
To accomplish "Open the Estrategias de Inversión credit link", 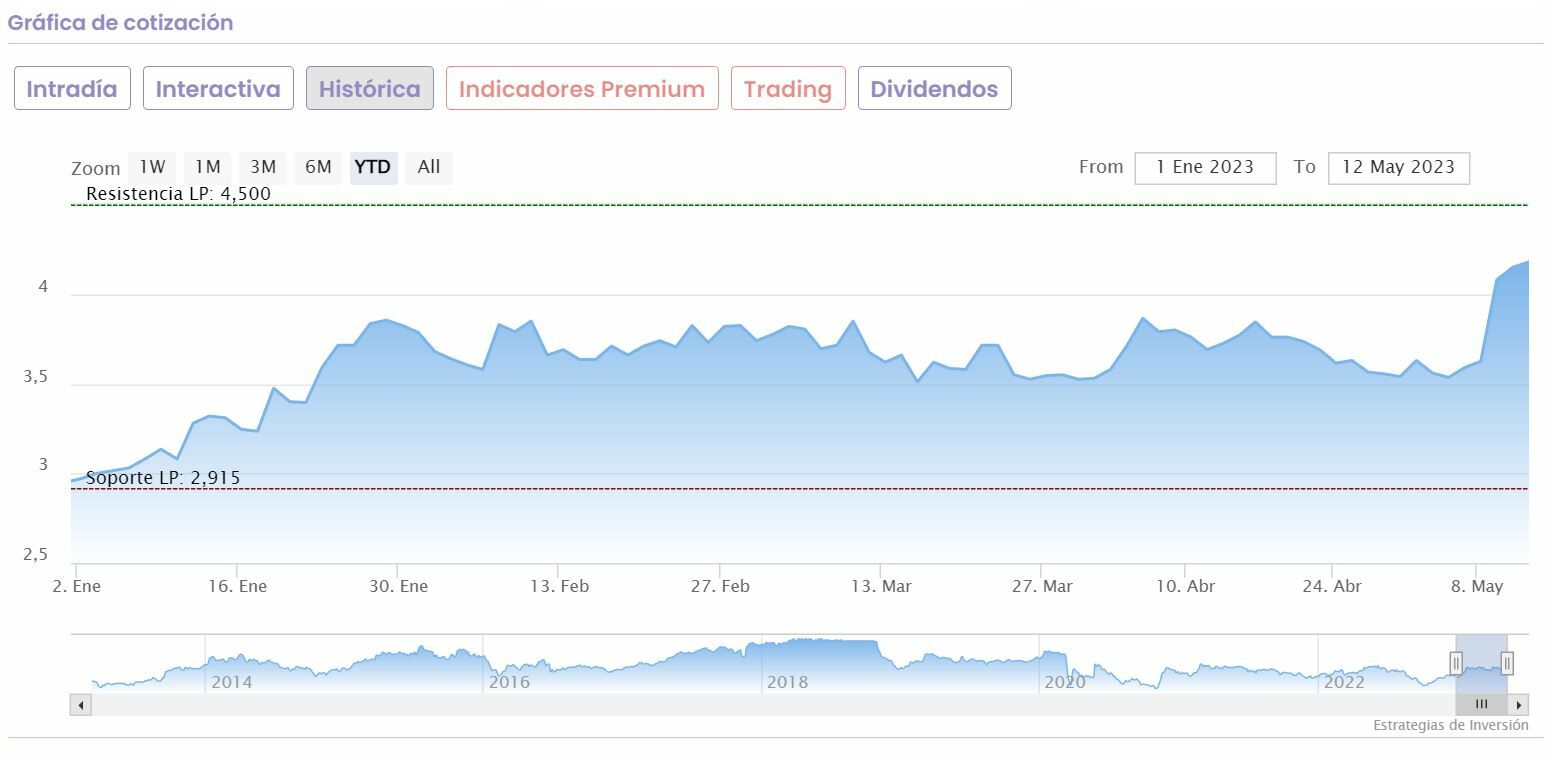I will [x=1450, y=725].
